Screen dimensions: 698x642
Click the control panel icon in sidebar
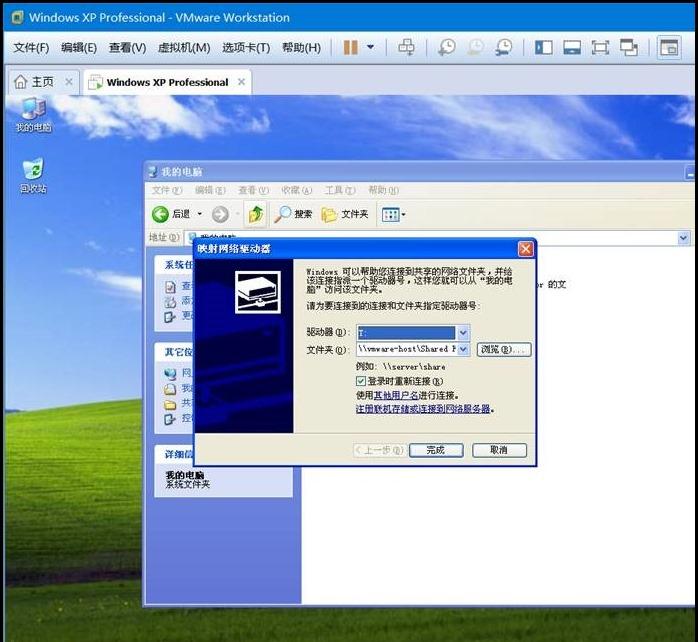point(170,419)
